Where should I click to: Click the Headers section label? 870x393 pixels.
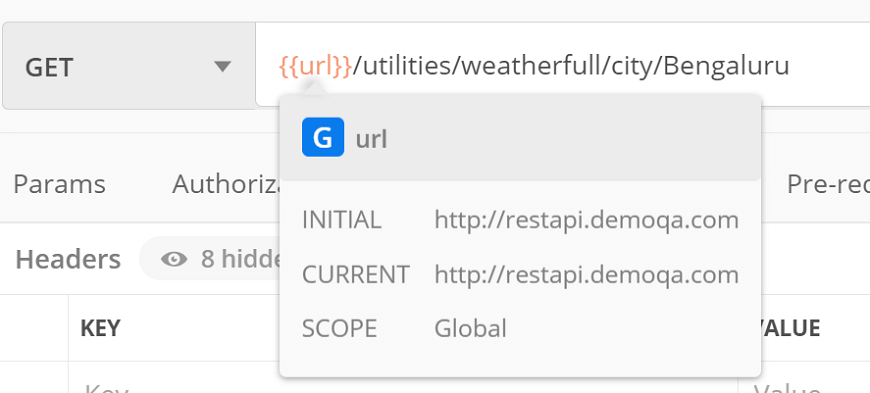[68, 259]
